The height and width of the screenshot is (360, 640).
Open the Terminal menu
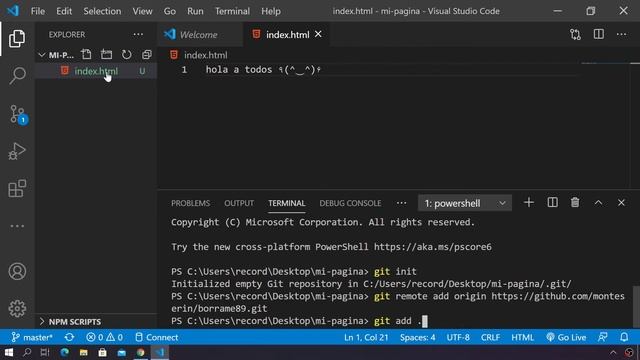click(232, 11)
